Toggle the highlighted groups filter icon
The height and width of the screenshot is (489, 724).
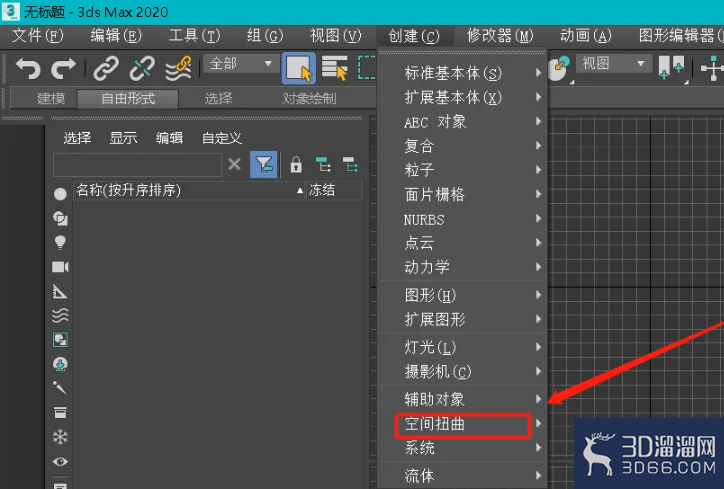(x=60, y=340)
